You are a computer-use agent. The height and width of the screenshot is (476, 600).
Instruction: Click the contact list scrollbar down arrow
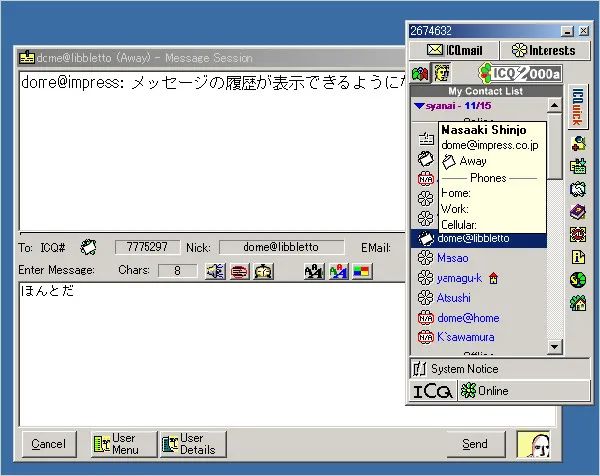point(555,347)
